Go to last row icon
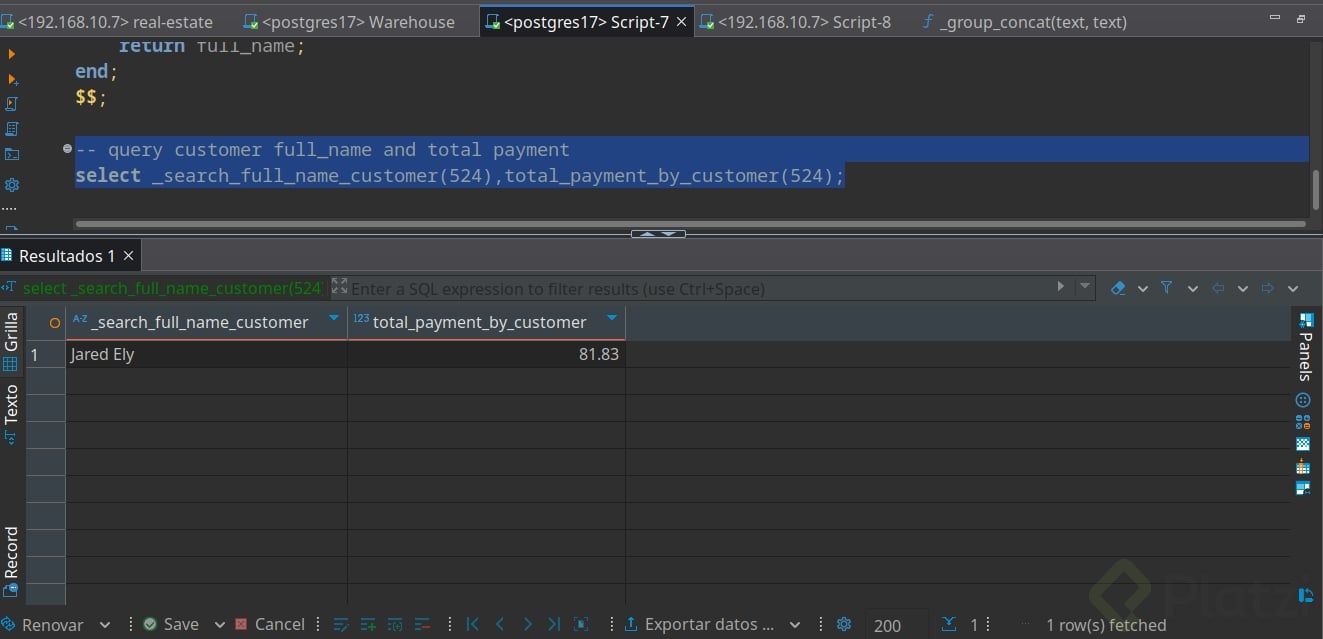Image resolution: width=1323 pixels, height=639 pixels. (554, 624)
